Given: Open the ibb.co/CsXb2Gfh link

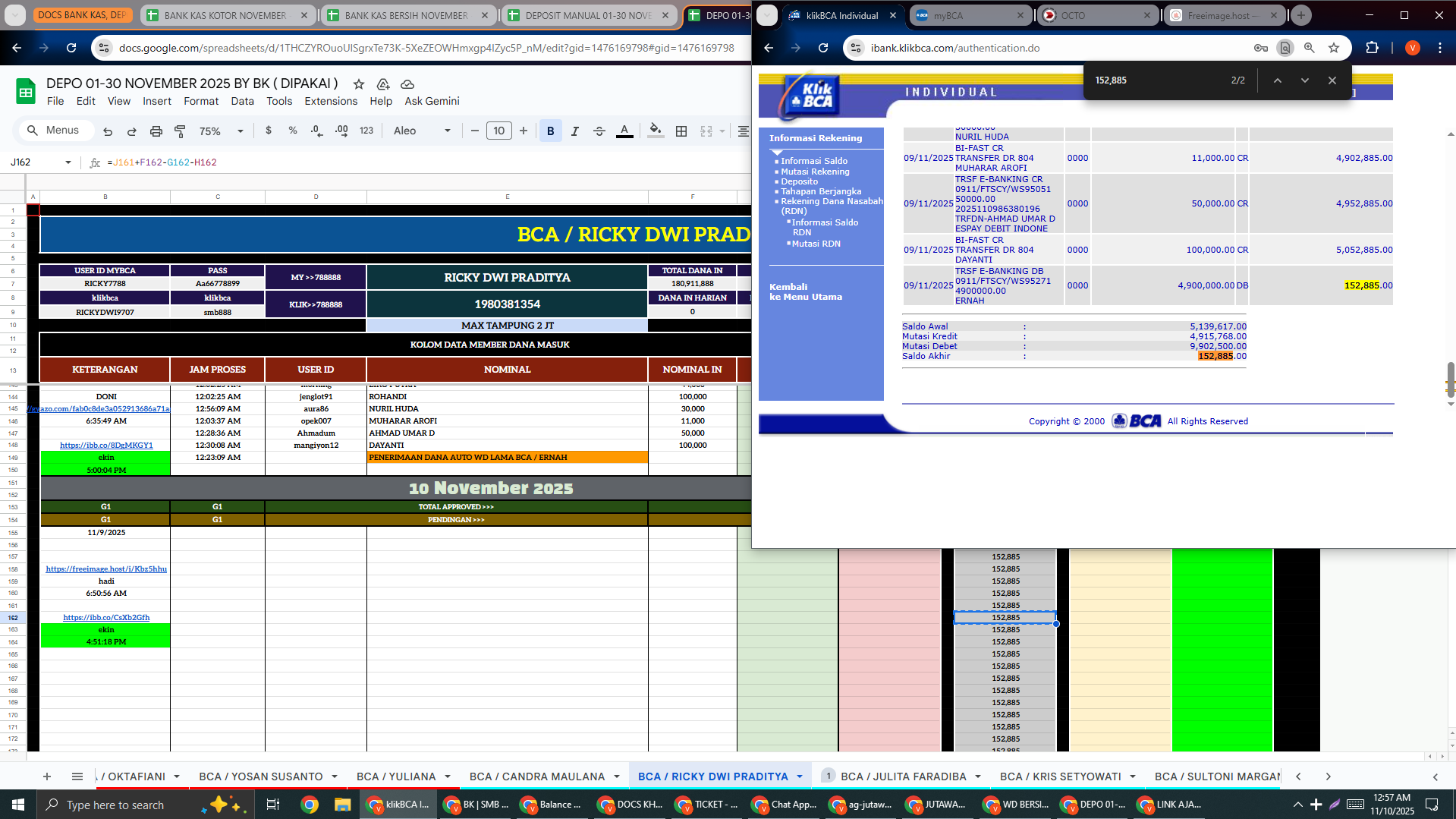Looking at the screenshot, I should click(106, 617).
